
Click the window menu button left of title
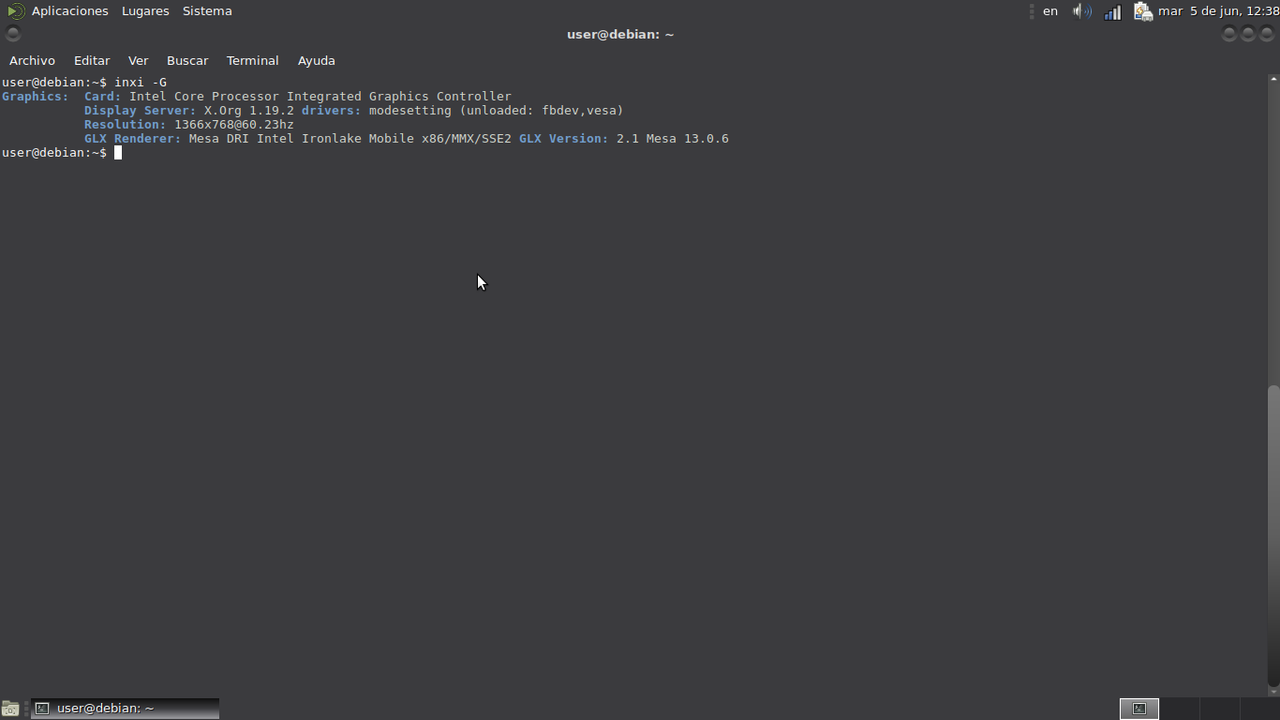(13, 34)
